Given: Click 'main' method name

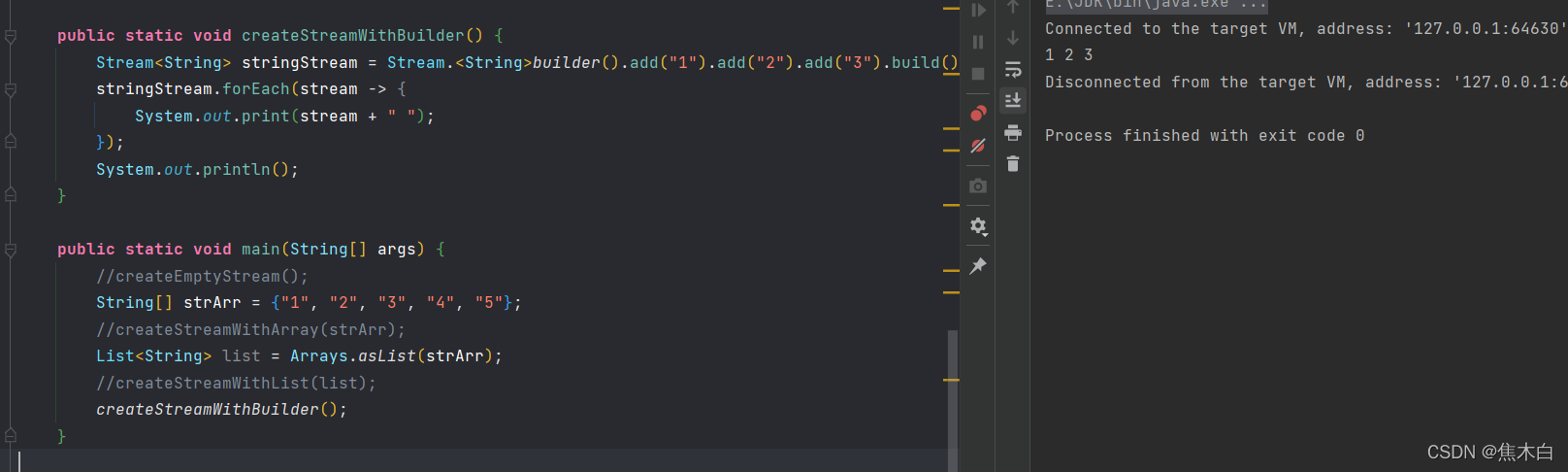Looking at the screenshot, I should click(x=261, y=250).
